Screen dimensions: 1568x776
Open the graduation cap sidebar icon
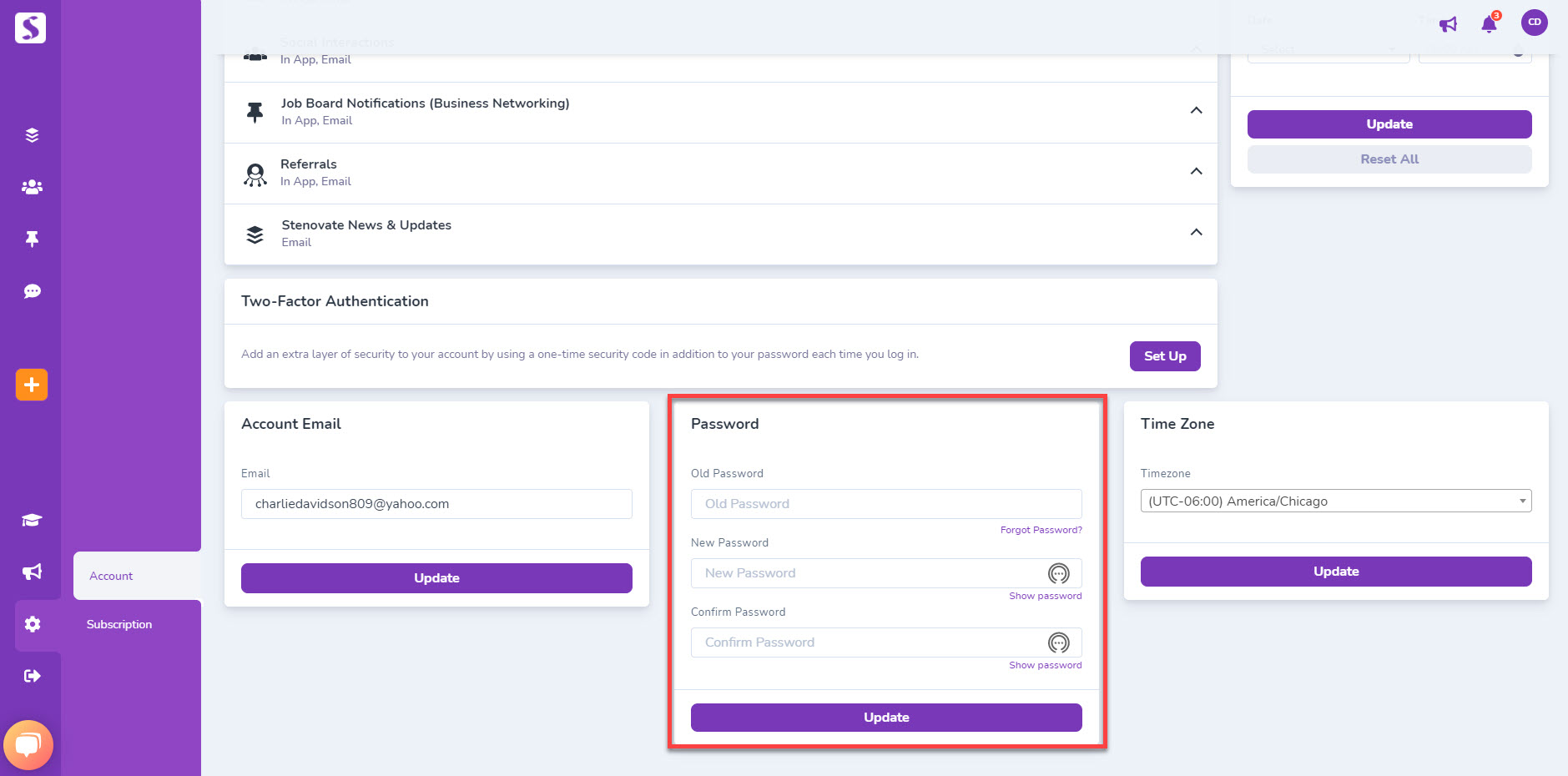32,521
